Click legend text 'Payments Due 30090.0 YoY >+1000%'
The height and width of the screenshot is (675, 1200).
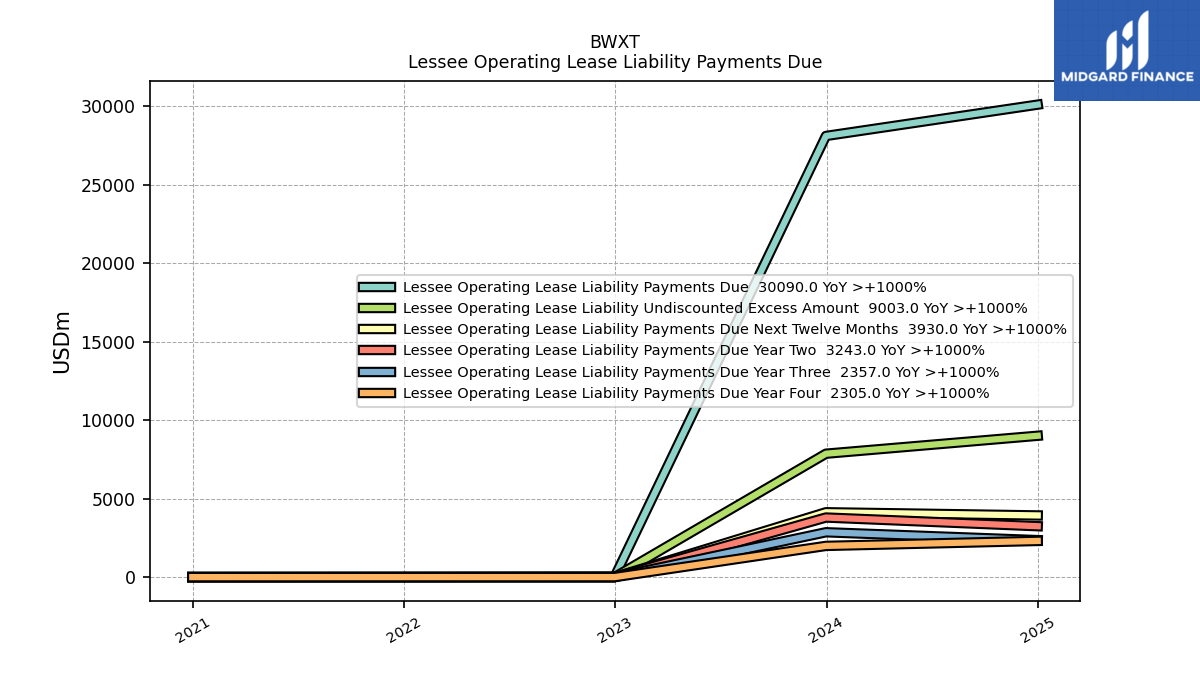[787, 287]
